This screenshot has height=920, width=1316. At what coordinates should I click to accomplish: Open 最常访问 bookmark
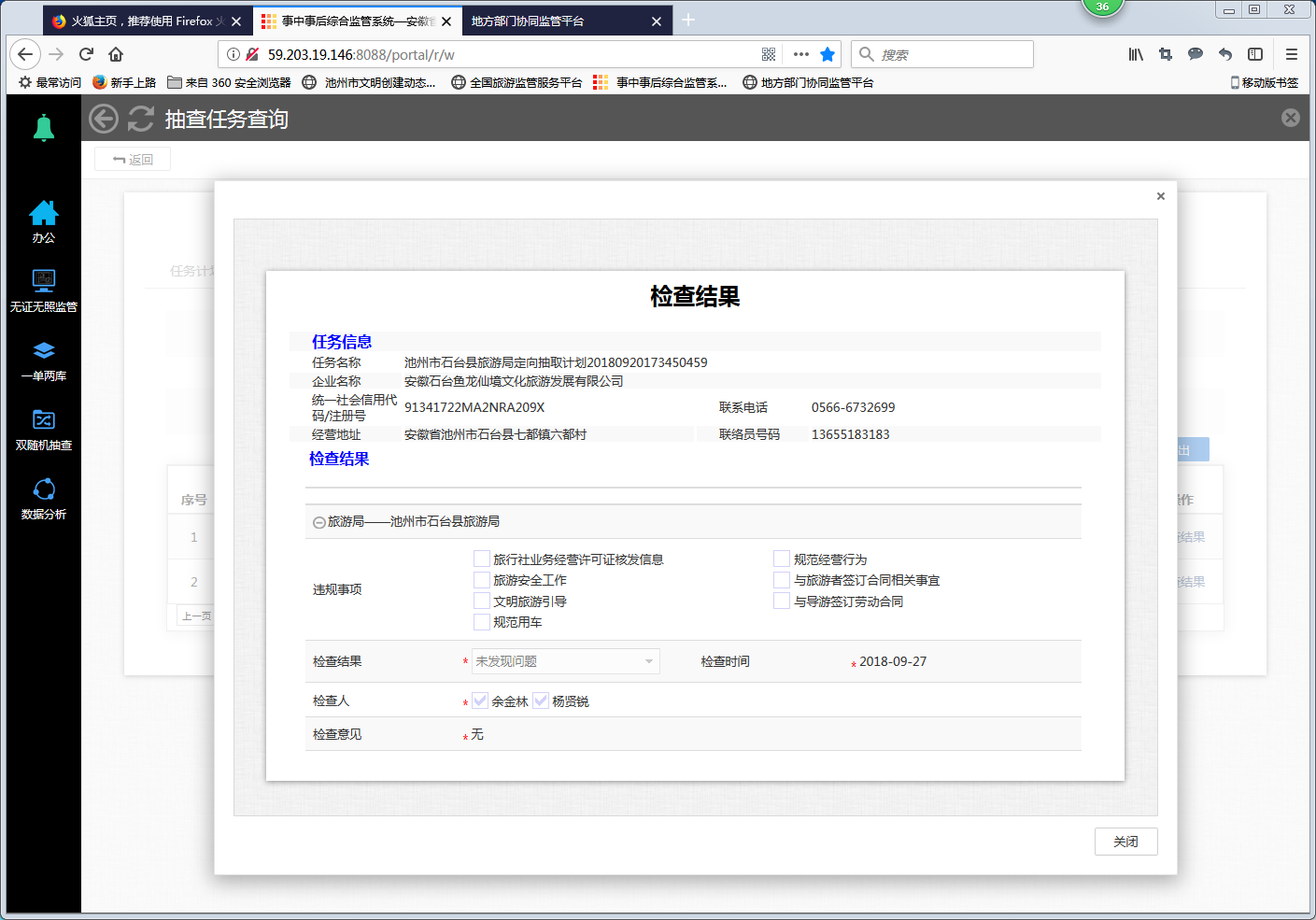coord(50,82)
